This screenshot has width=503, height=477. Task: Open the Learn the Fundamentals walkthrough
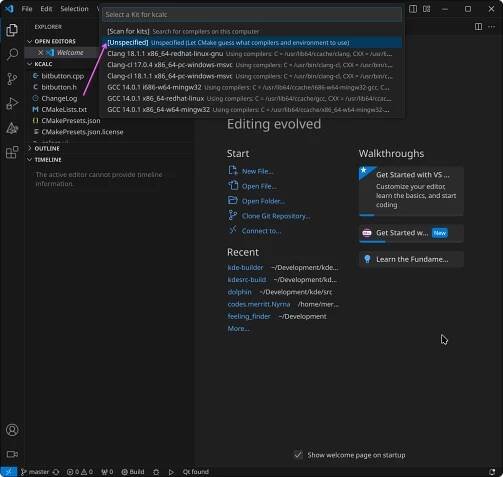411,259
